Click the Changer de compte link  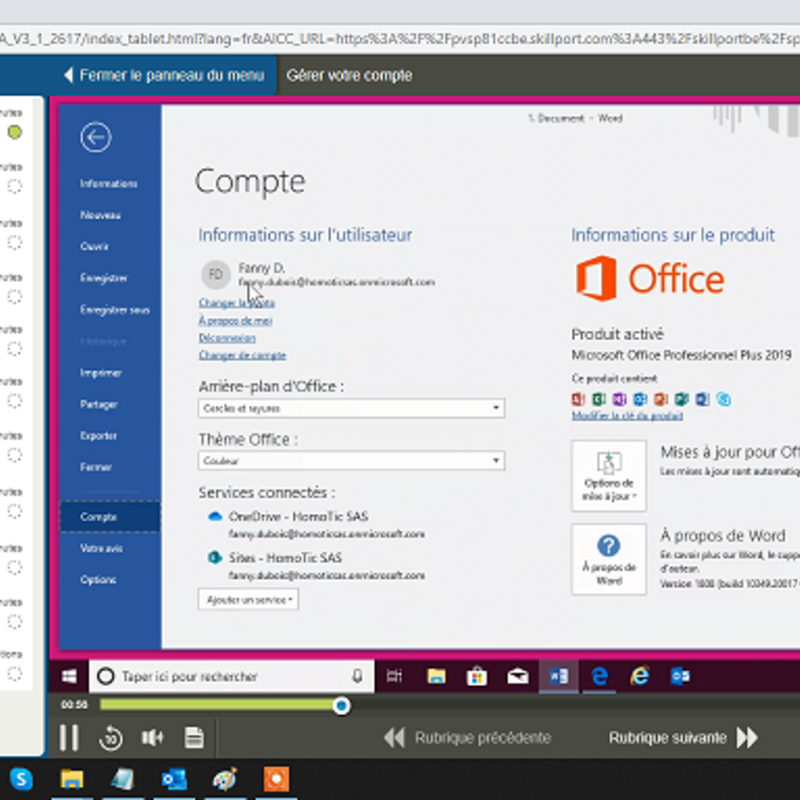(242, 355)
